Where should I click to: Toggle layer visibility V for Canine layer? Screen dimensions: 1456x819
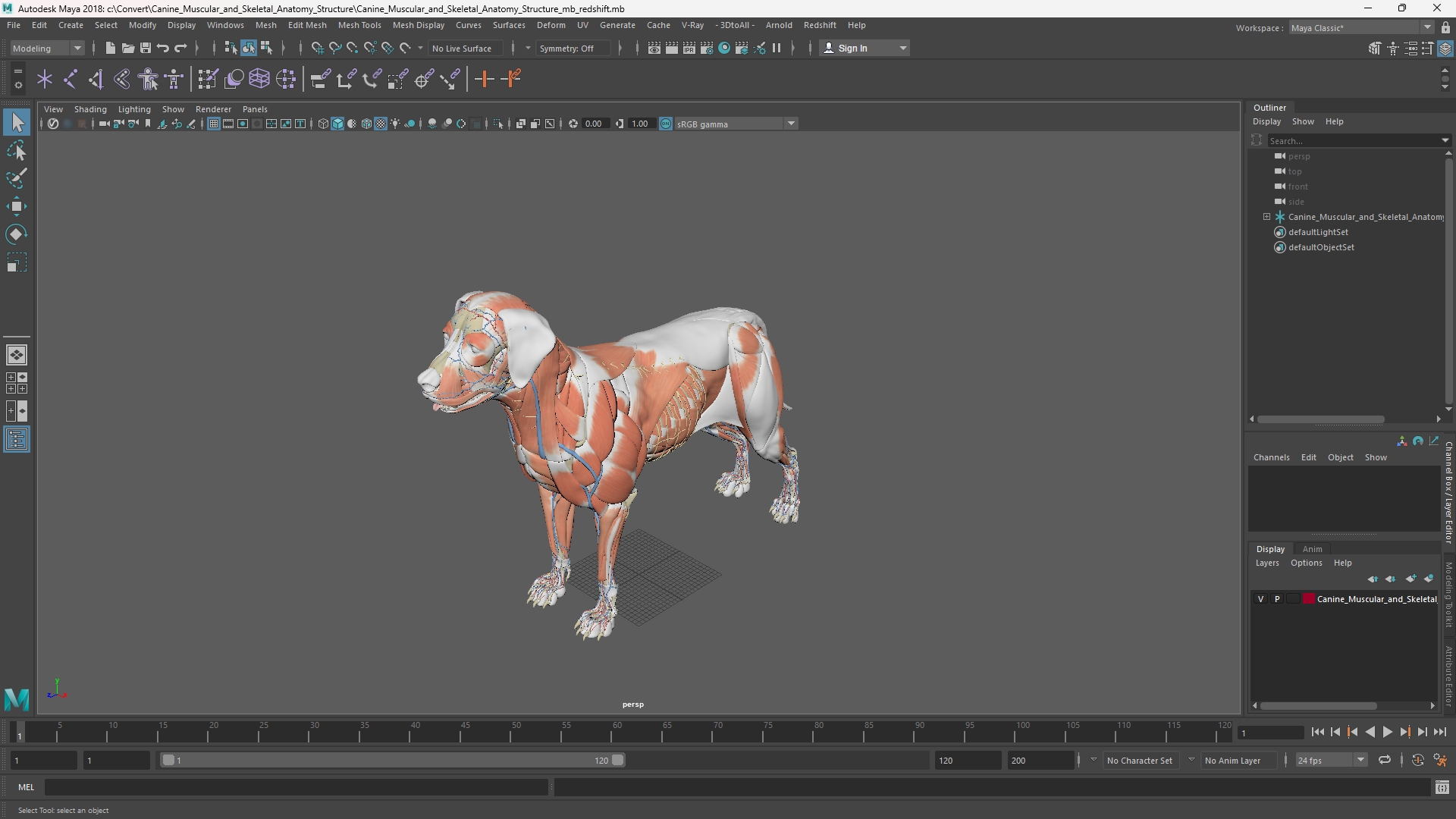point(1261,599)
